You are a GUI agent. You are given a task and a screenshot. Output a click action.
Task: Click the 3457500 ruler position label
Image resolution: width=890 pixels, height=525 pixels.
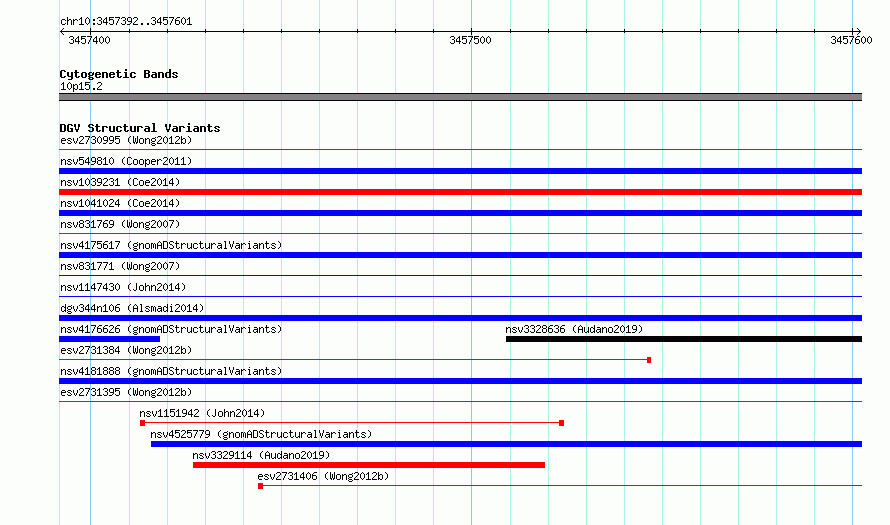click(470, 40)
